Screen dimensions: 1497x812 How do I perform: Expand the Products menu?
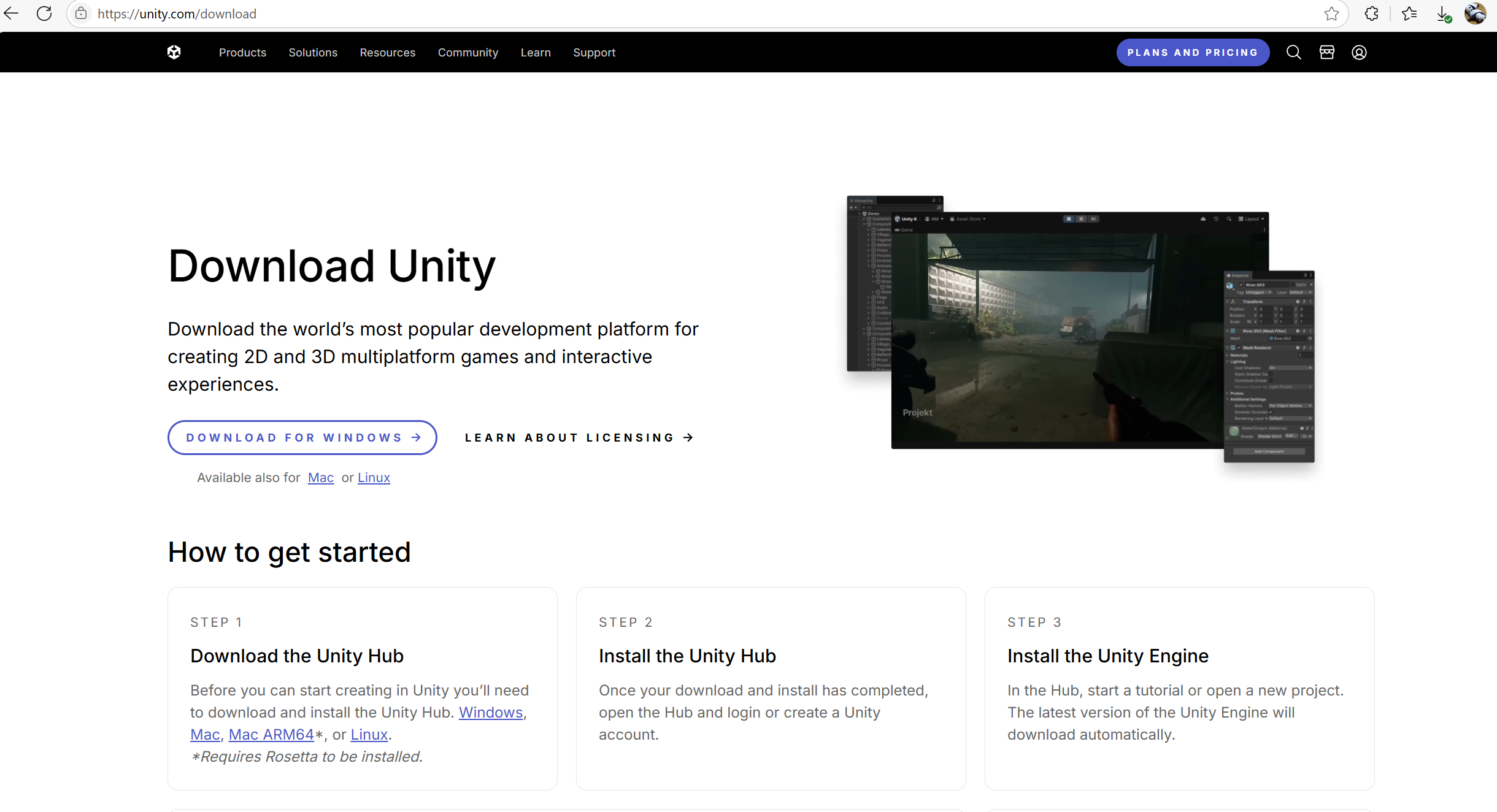pyautogui.click(x=242, y=52)
